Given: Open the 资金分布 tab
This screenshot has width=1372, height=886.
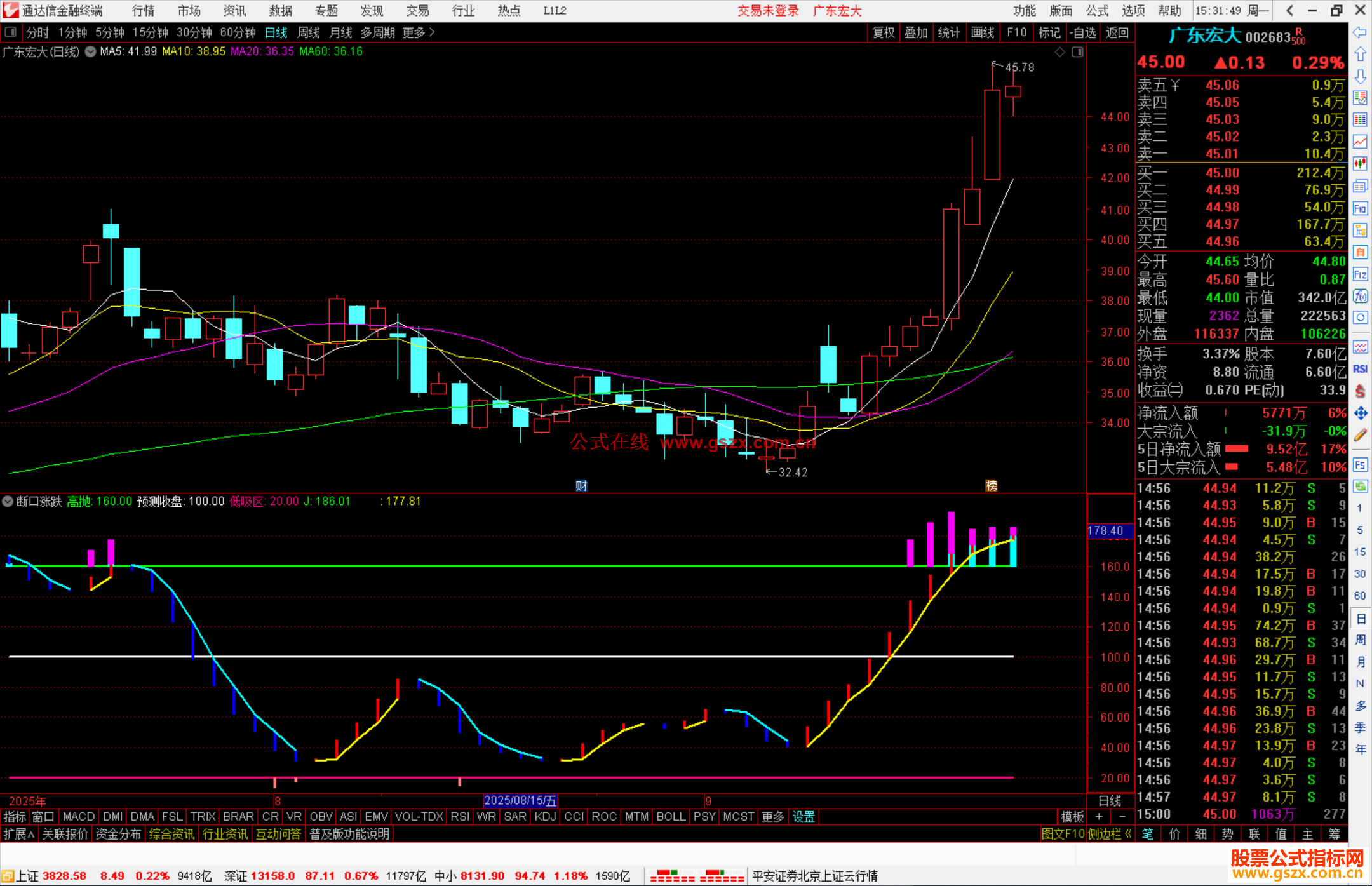Looking at the screenshot, I should click(118, 834).
